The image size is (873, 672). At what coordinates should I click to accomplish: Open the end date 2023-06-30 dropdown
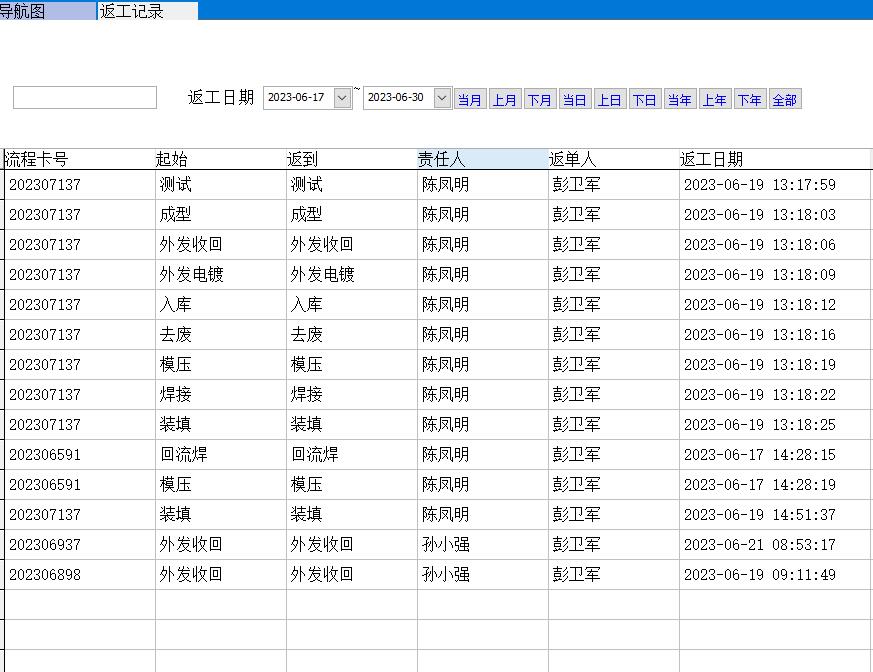click(442, 98)
